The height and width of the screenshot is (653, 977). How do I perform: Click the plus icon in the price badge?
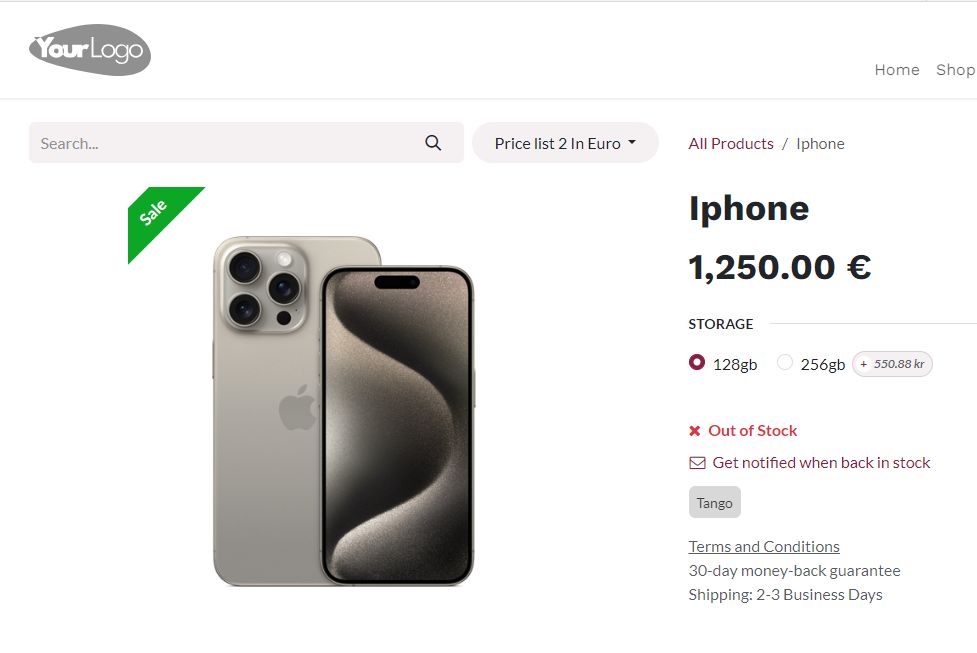click(863, 364)
